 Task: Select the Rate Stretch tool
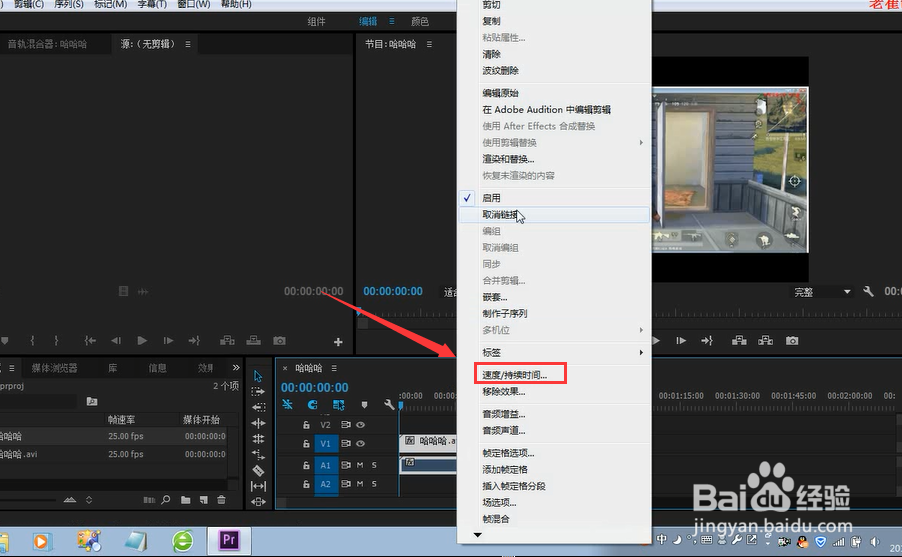[258, 455]
